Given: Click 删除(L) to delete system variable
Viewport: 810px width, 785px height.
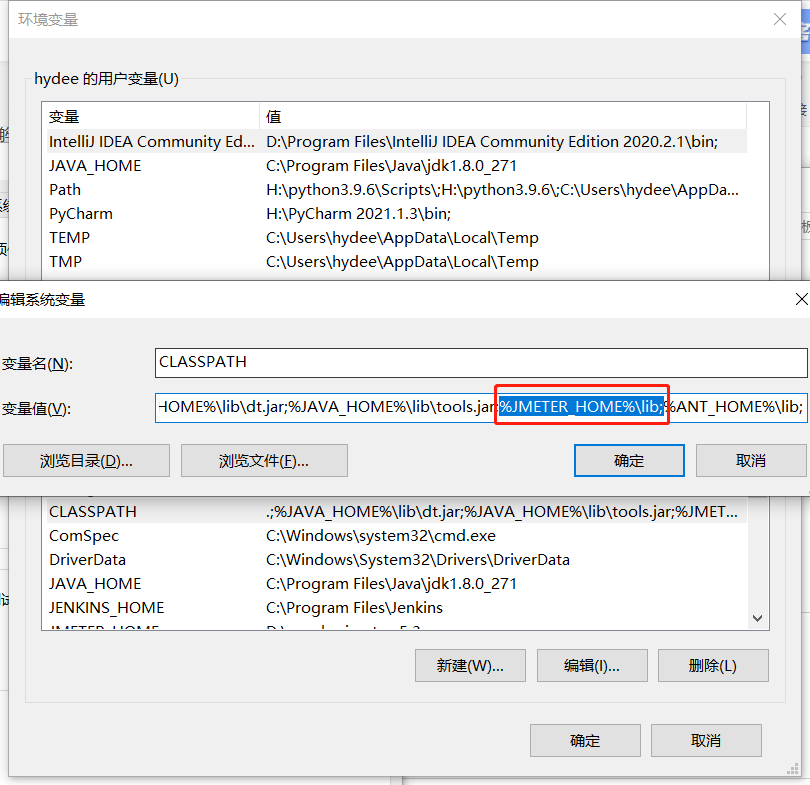Looking at the screenshot, I should 713,666.
